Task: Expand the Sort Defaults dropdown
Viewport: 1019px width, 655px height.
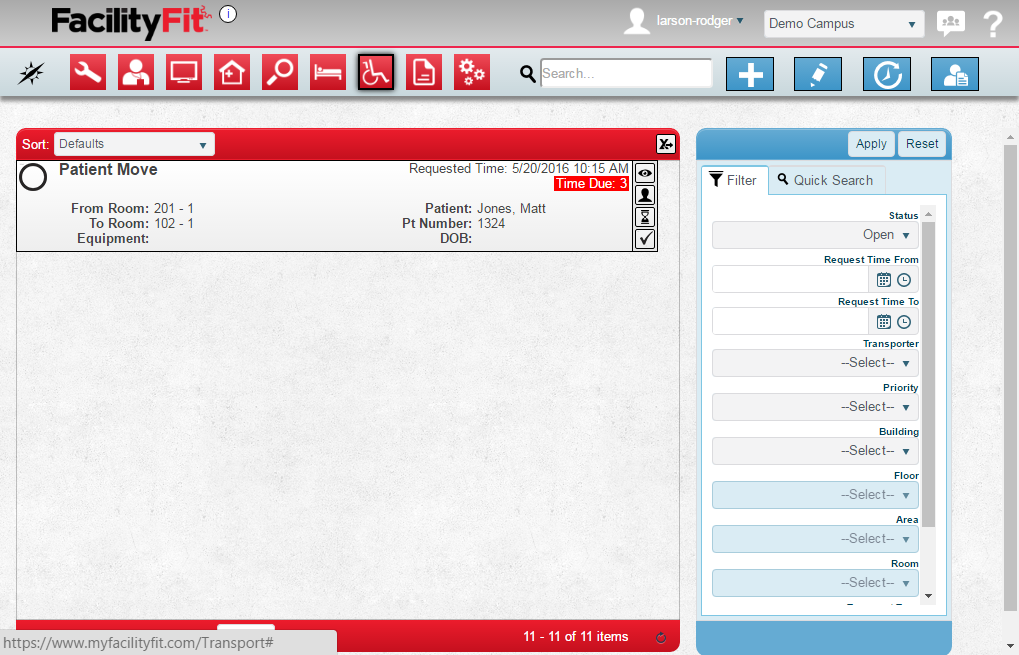Action: (134, 144)
